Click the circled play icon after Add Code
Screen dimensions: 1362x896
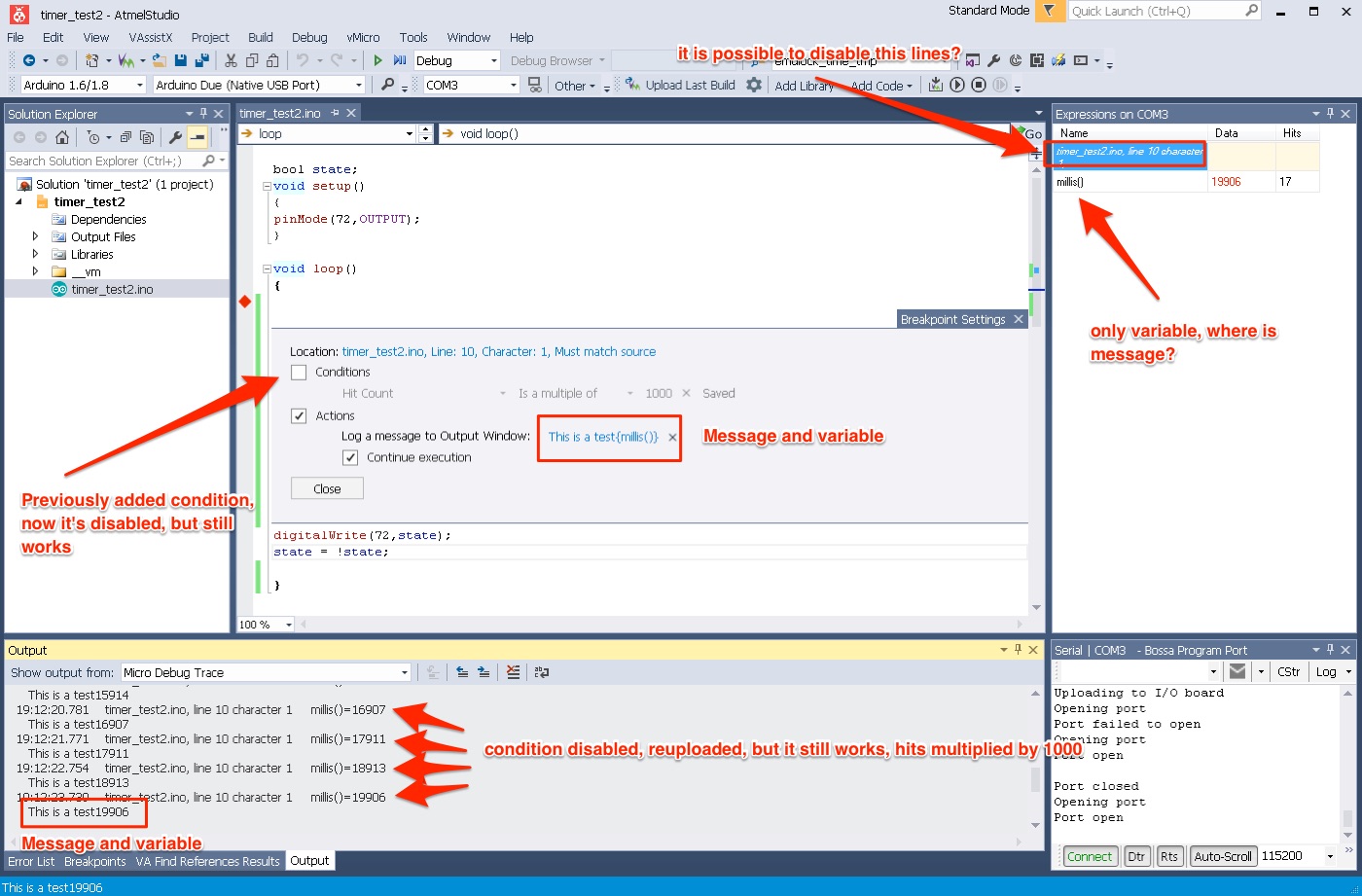(957, 85)
